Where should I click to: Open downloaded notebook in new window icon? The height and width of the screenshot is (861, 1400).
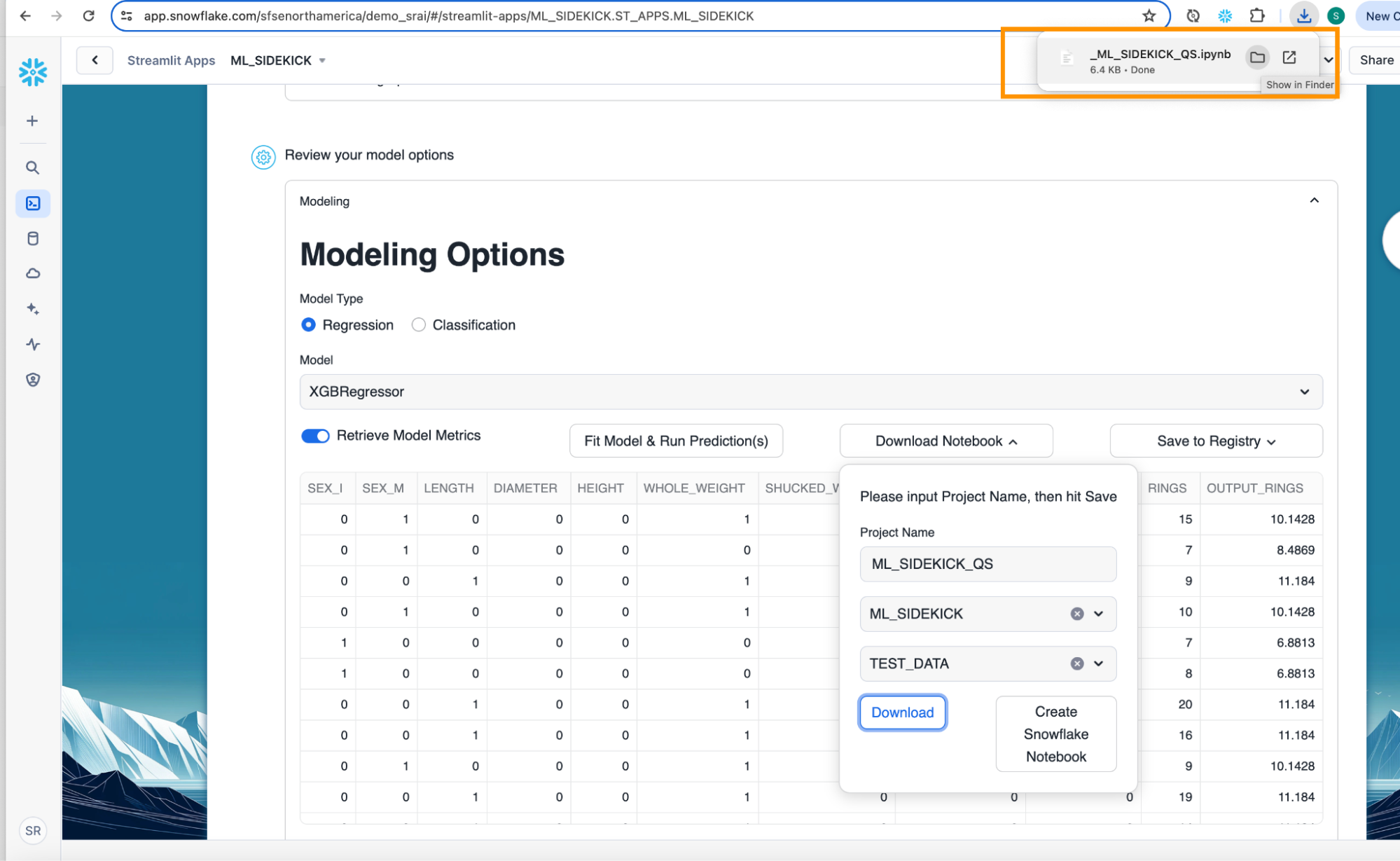point(1289,57)
